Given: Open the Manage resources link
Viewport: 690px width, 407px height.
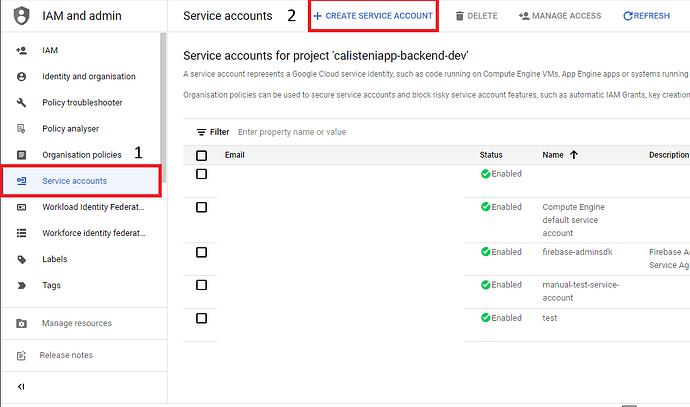Looking at the screenshot, I should click(x=77, y=323).
